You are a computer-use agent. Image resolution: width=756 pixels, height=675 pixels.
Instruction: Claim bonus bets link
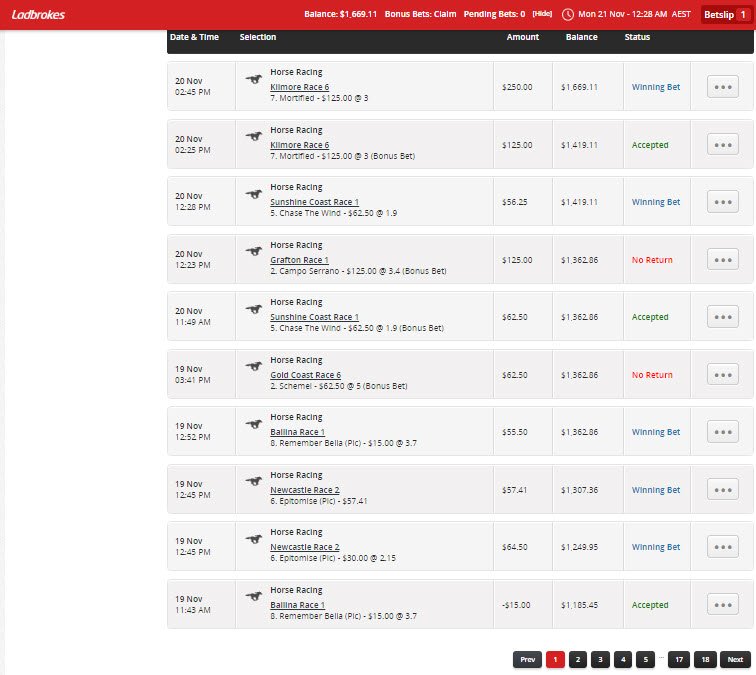[420, 14]
